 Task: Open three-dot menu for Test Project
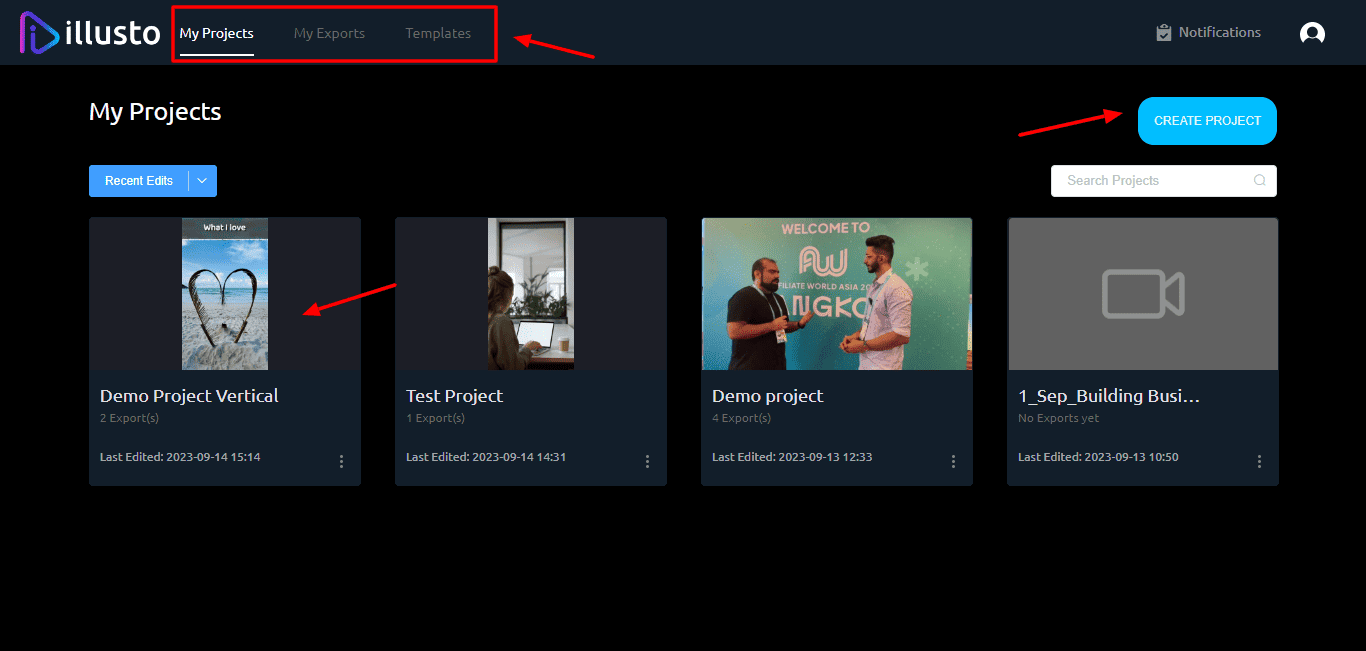(x=647, y=461)
